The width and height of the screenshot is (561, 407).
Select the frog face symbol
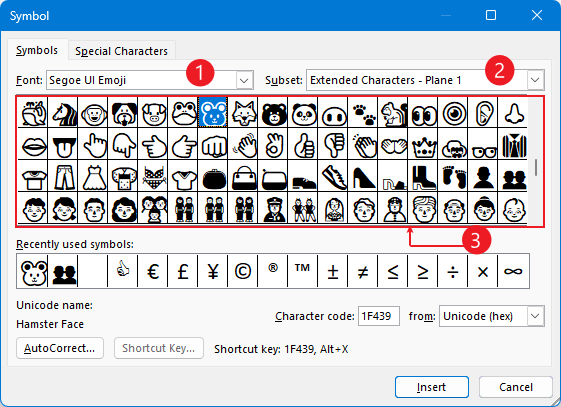tap(184, 112)
